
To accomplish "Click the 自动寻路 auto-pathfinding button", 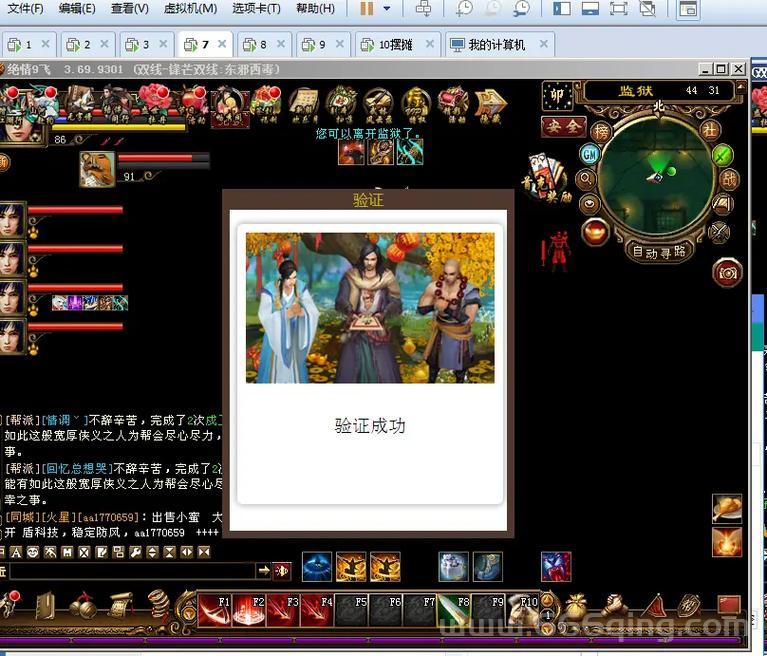I will pyautogui.click(x=658, y=252).
